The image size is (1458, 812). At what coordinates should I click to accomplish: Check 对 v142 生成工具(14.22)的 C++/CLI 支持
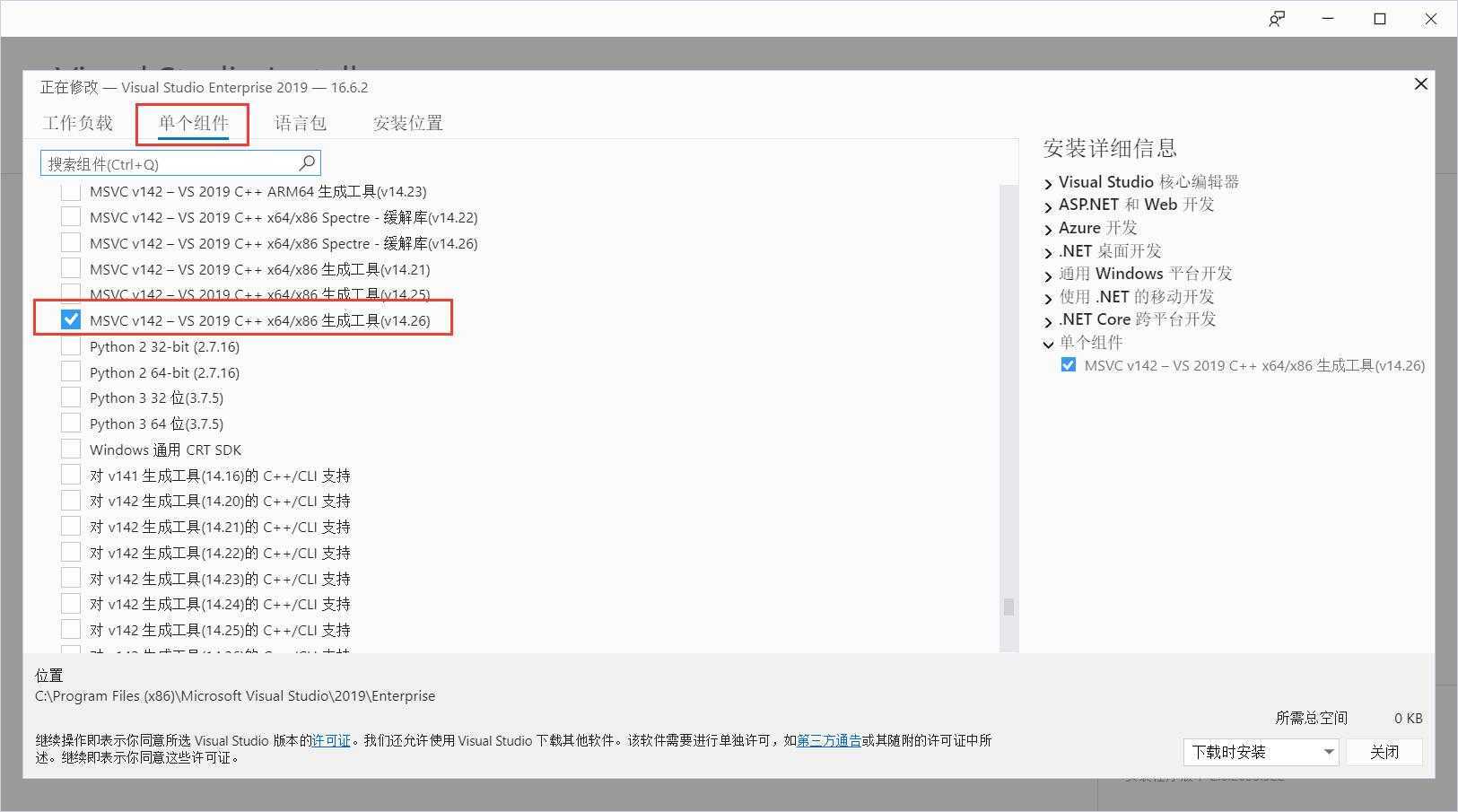(71, 553)
